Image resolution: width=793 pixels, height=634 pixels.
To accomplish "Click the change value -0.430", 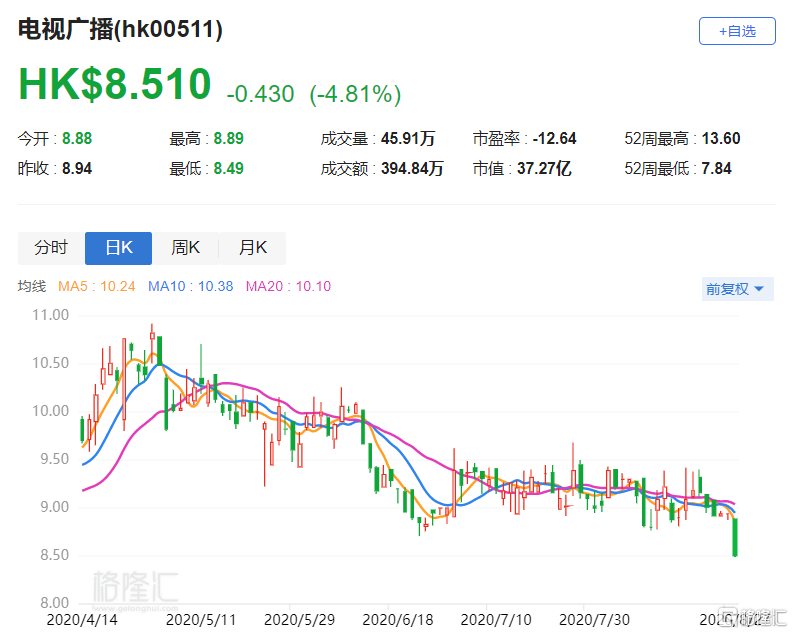I will point(260,94).
